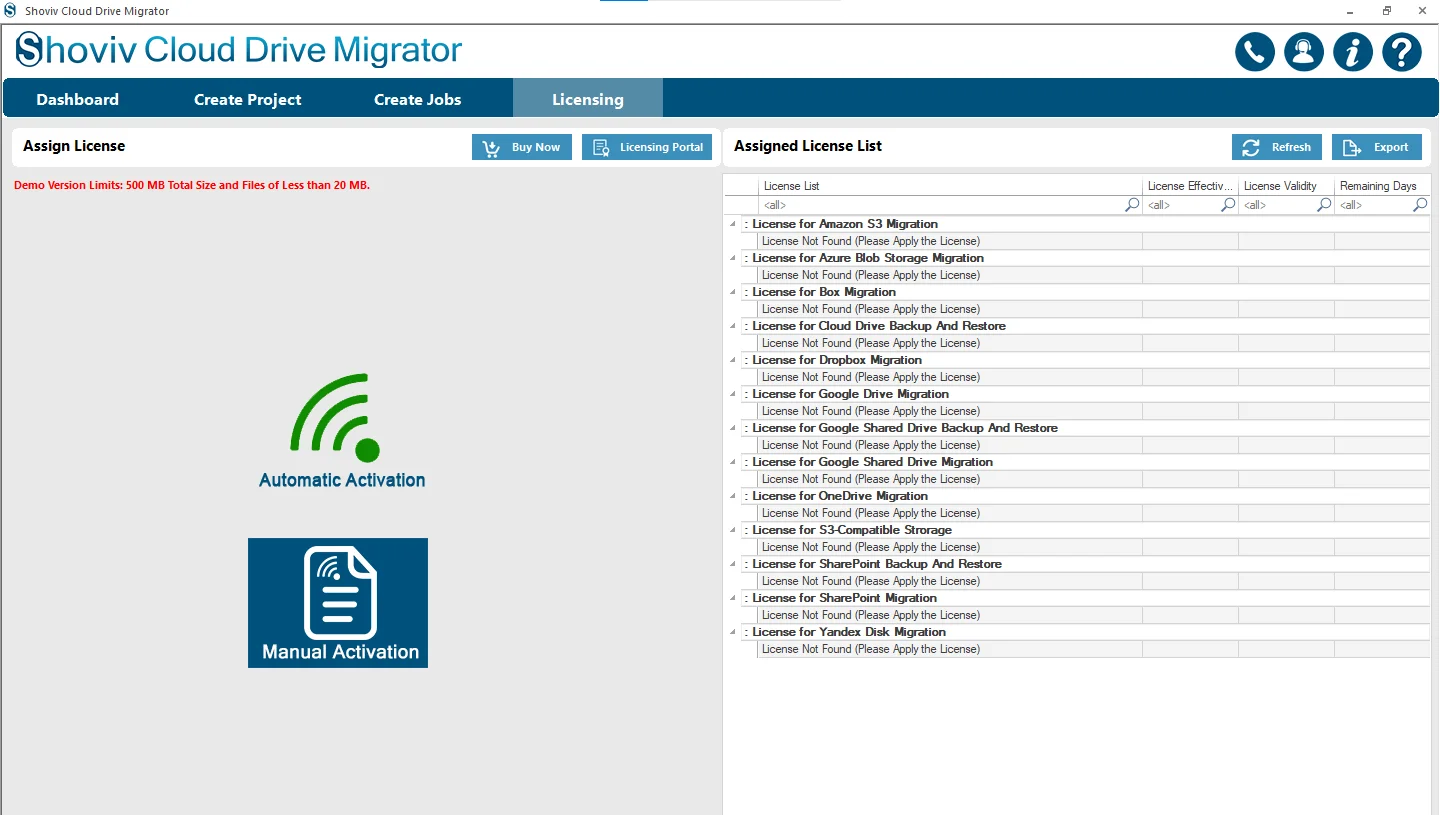Image resolution: width=1440 pixels, height=815 pixels.
Task: Click the Refresh button
Action: [x=1277, y=147]
